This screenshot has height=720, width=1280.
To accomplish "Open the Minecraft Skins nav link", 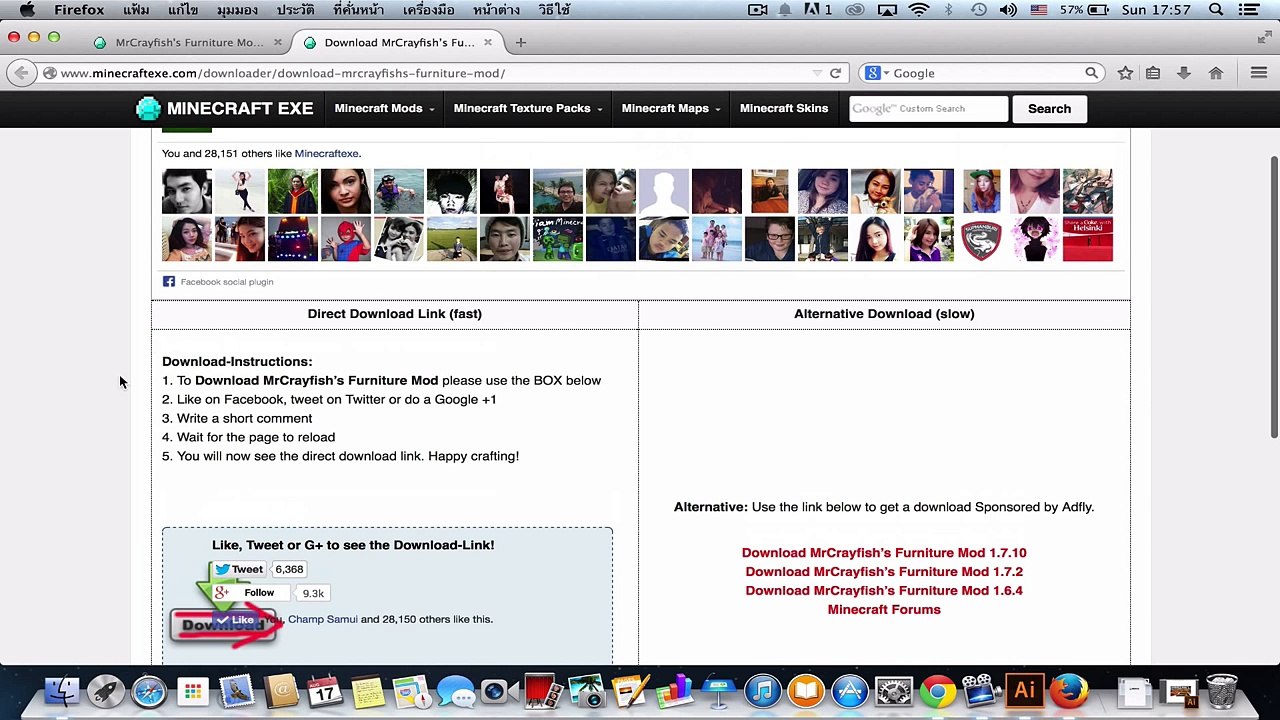I will [784, 108].
